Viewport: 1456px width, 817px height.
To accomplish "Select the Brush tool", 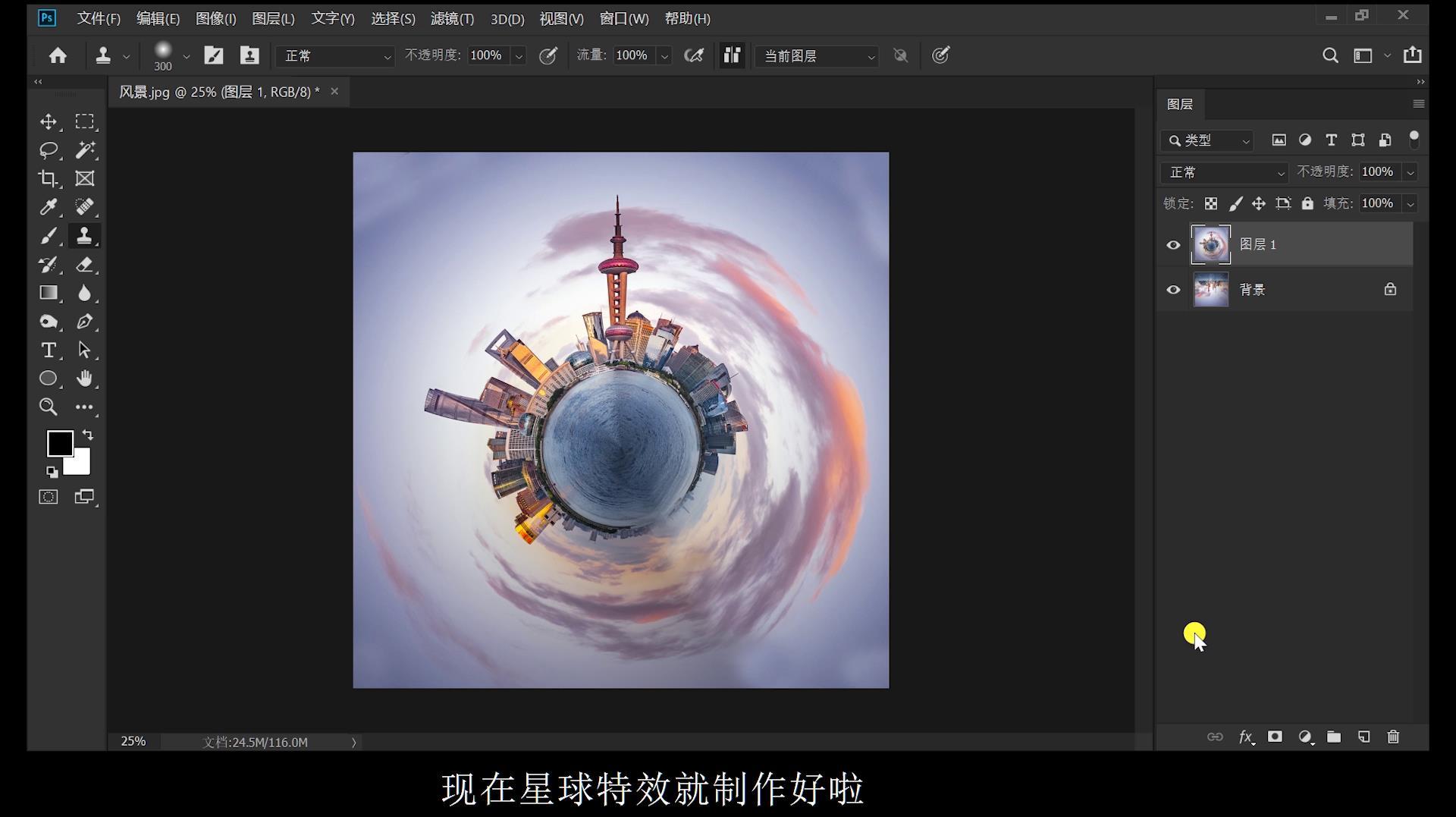I will 49,236.
